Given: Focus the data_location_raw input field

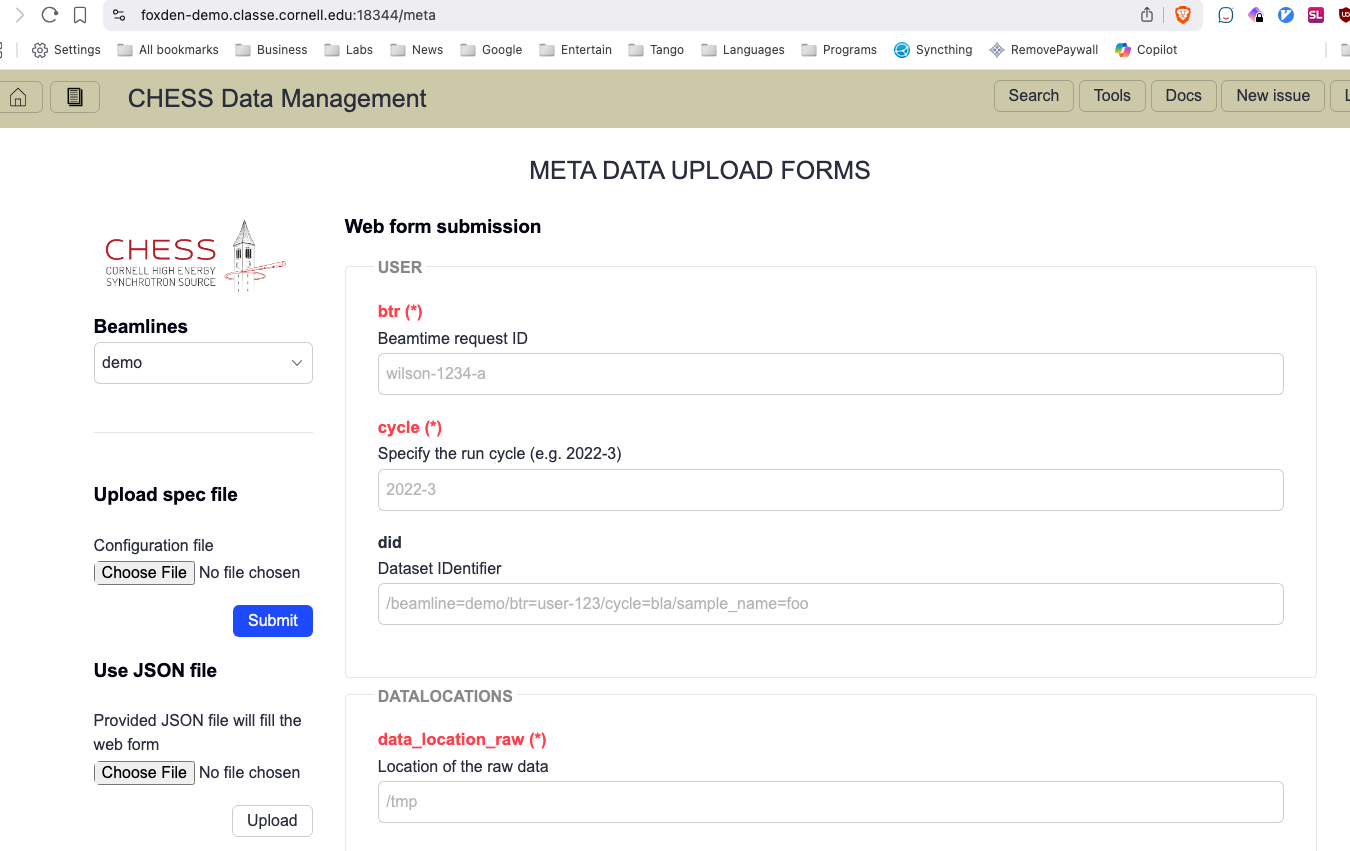Looking at the screenshot, I should tap(831, 802).
